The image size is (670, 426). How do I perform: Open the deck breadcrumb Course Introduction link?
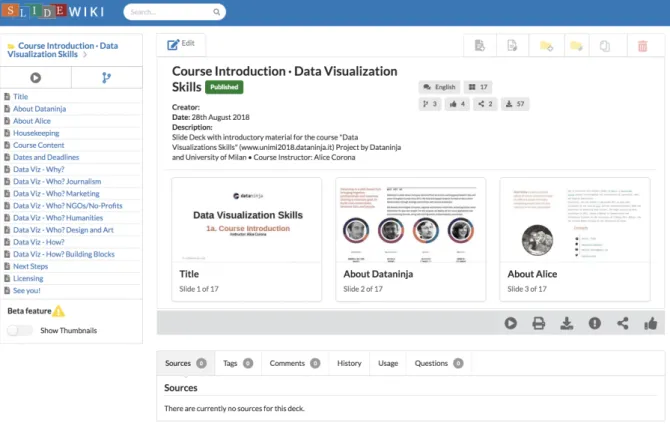62,50
